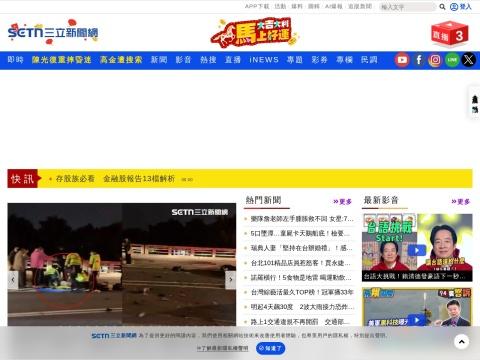480x360 pixels.
Task: Open the first yellow highlighted nav topic
Action: tap(62, 60)
